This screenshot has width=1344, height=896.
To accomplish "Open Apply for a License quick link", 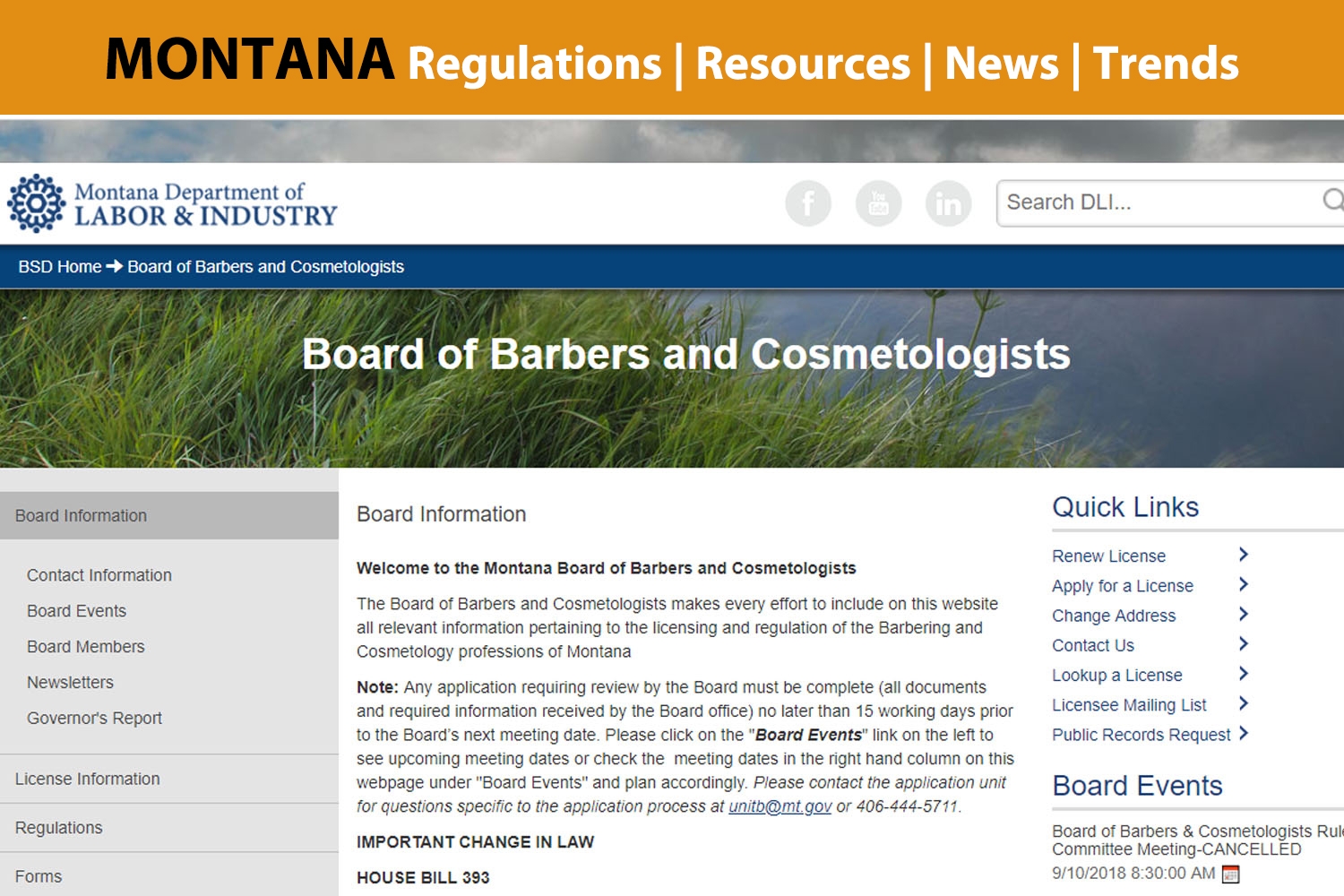I will 1123,586.
